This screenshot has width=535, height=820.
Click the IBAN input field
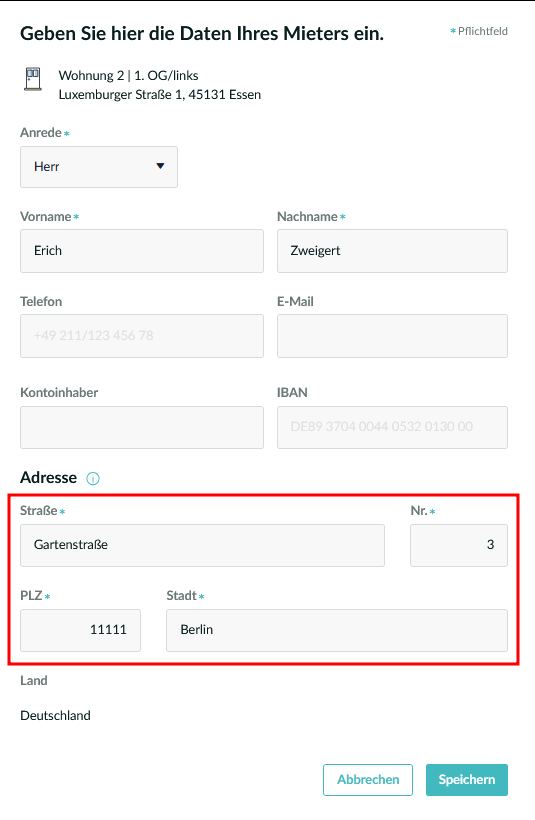click(392, 427)
